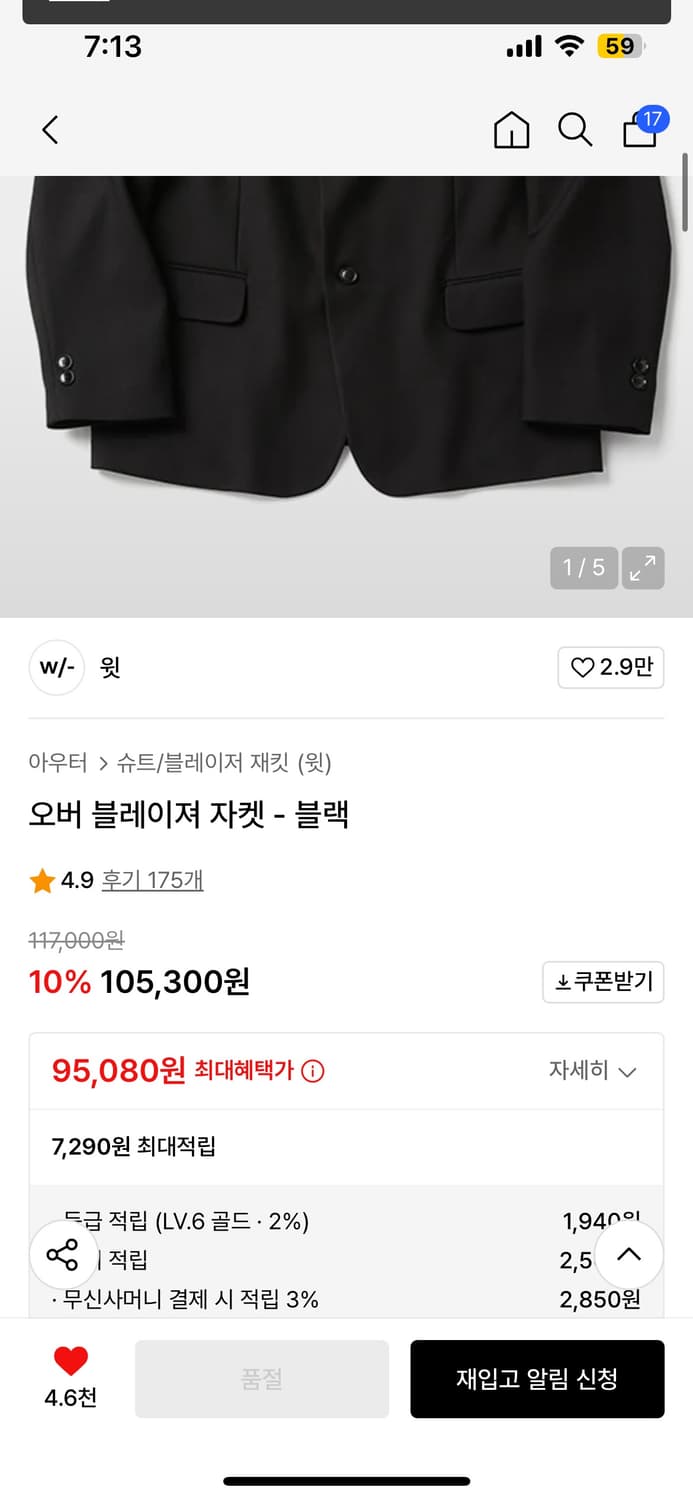Screen dimensions: 693x1500
Task: Open 후기 175개 reviews link
Action: click(152, 880)
